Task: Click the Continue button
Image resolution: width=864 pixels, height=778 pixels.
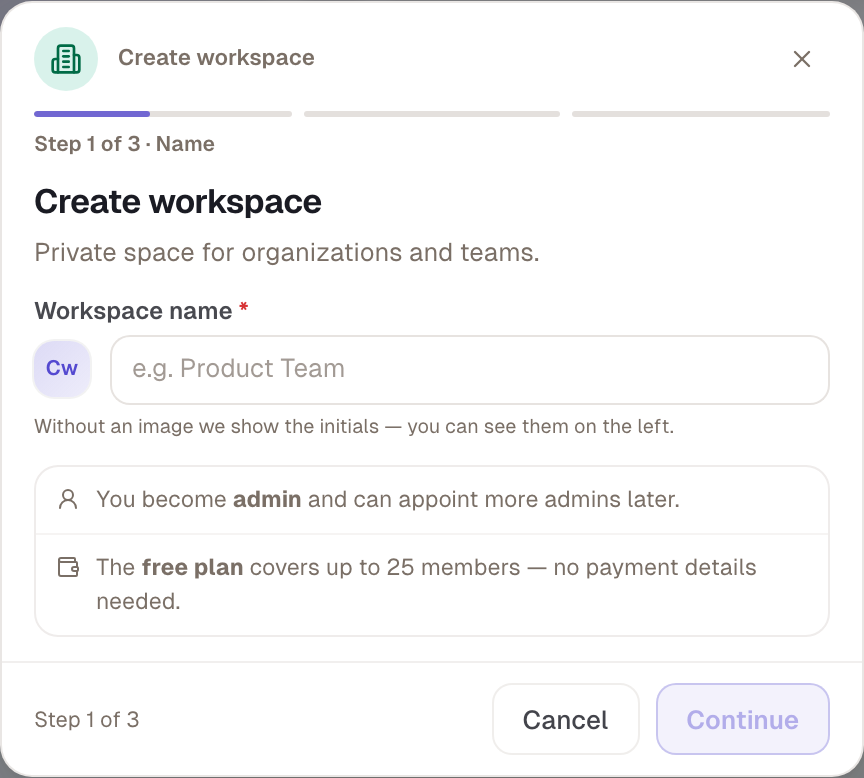Action: (x=743, y=719)
